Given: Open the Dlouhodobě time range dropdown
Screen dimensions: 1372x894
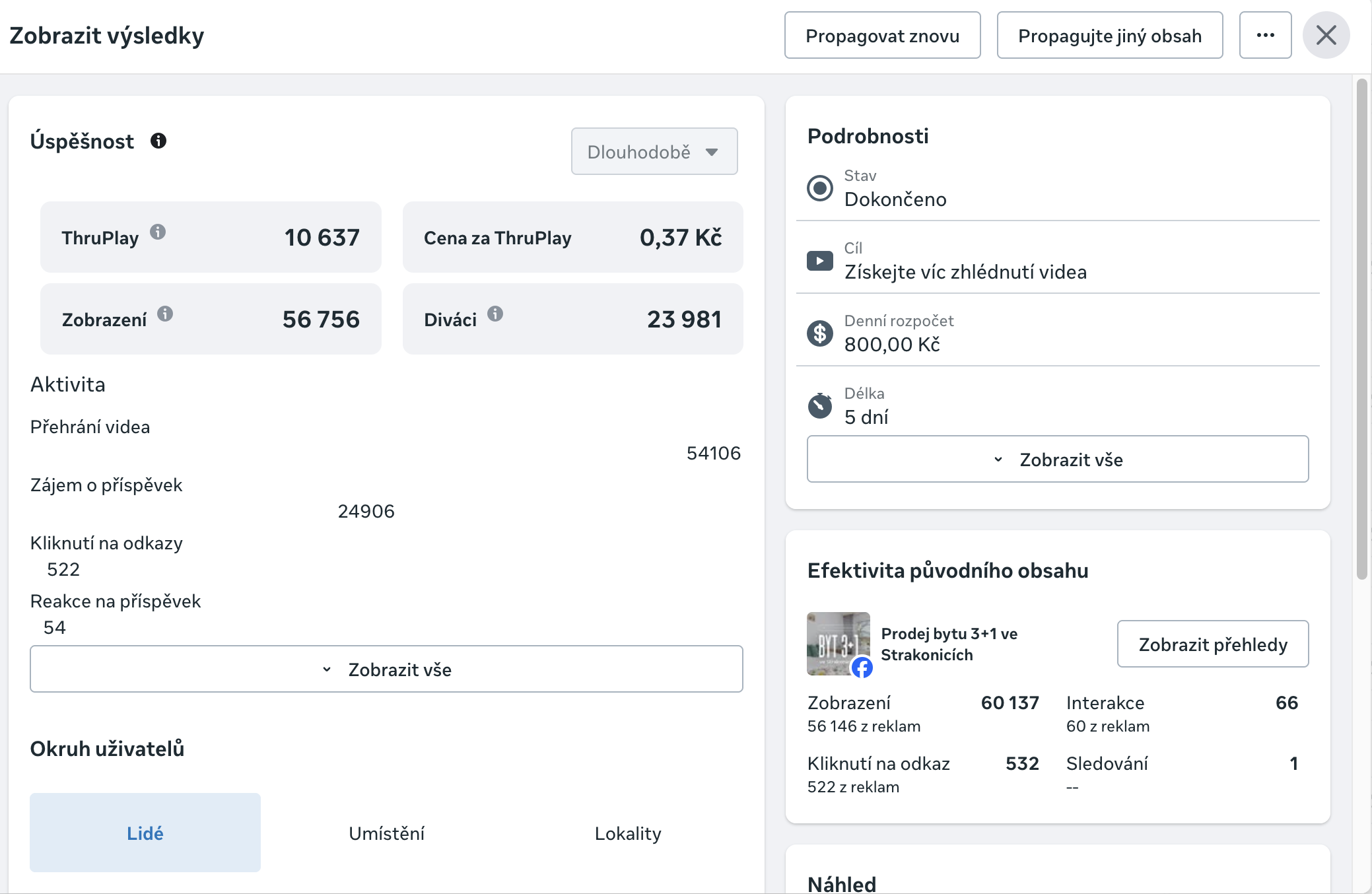Looking at the screenshot, I should point(654,151).
